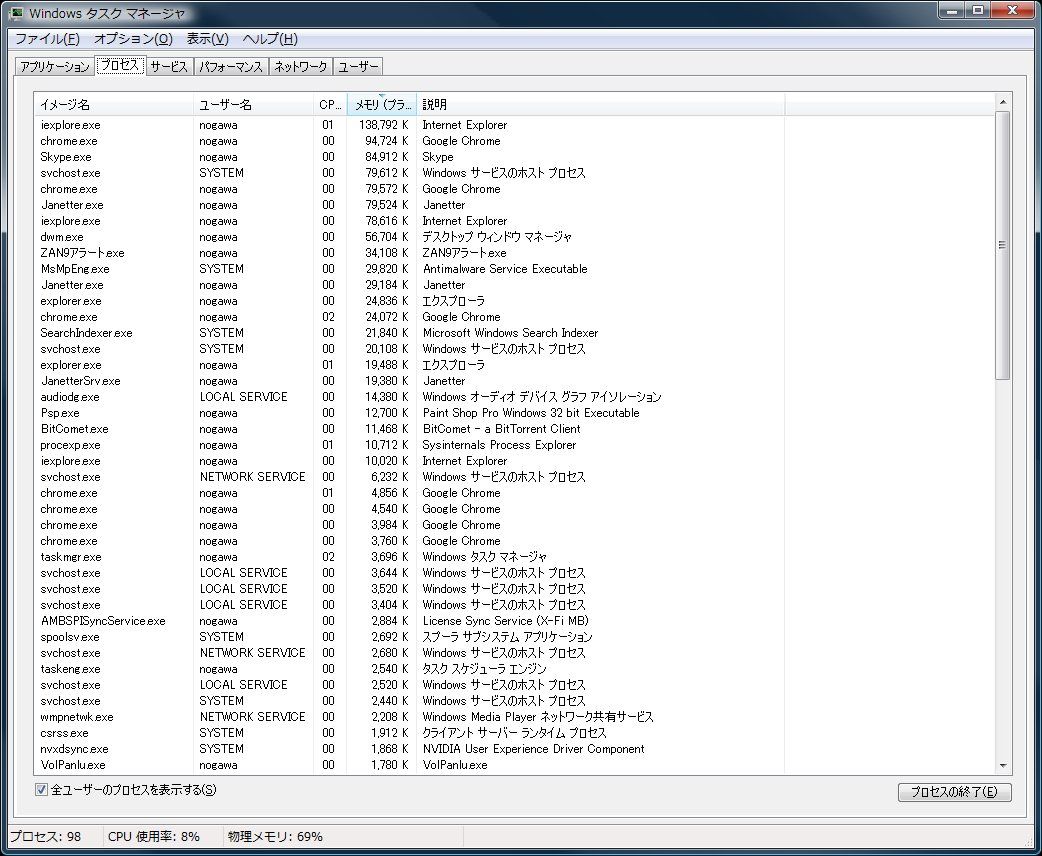The image size is (1042, 856).
Task: Click the CPU 使用率: 8% status entry
Action: [x=154, y=836]
